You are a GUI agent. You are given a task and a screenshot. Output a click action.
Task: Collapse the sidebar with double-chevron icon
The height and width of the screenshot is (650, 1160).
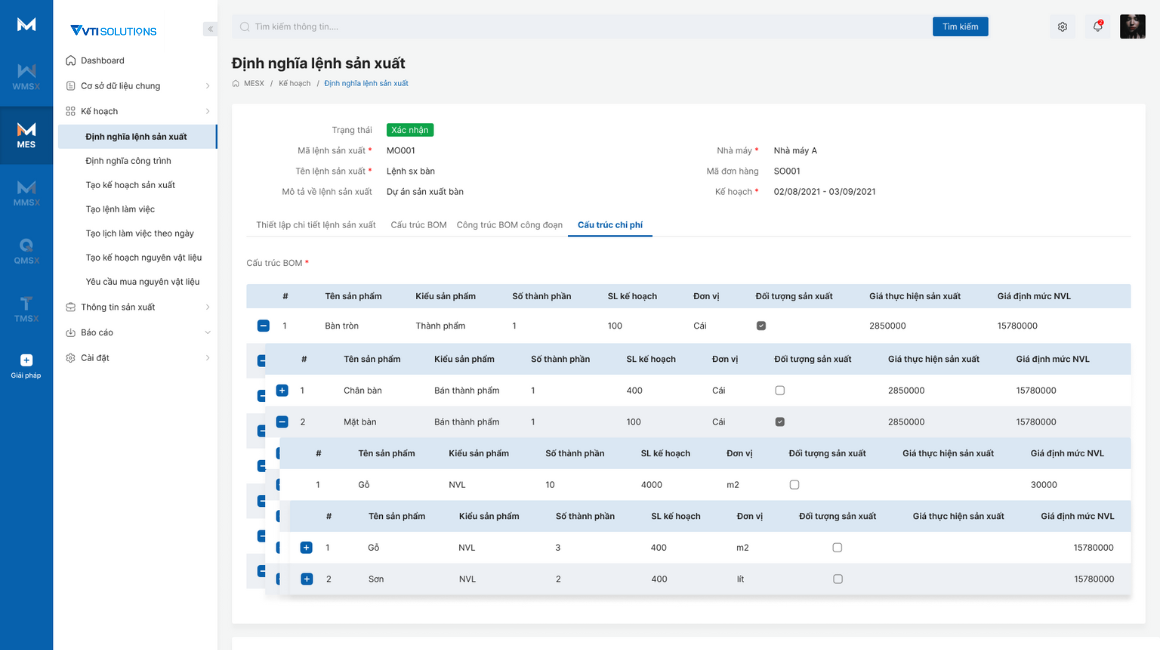click(x=210, y=29)
